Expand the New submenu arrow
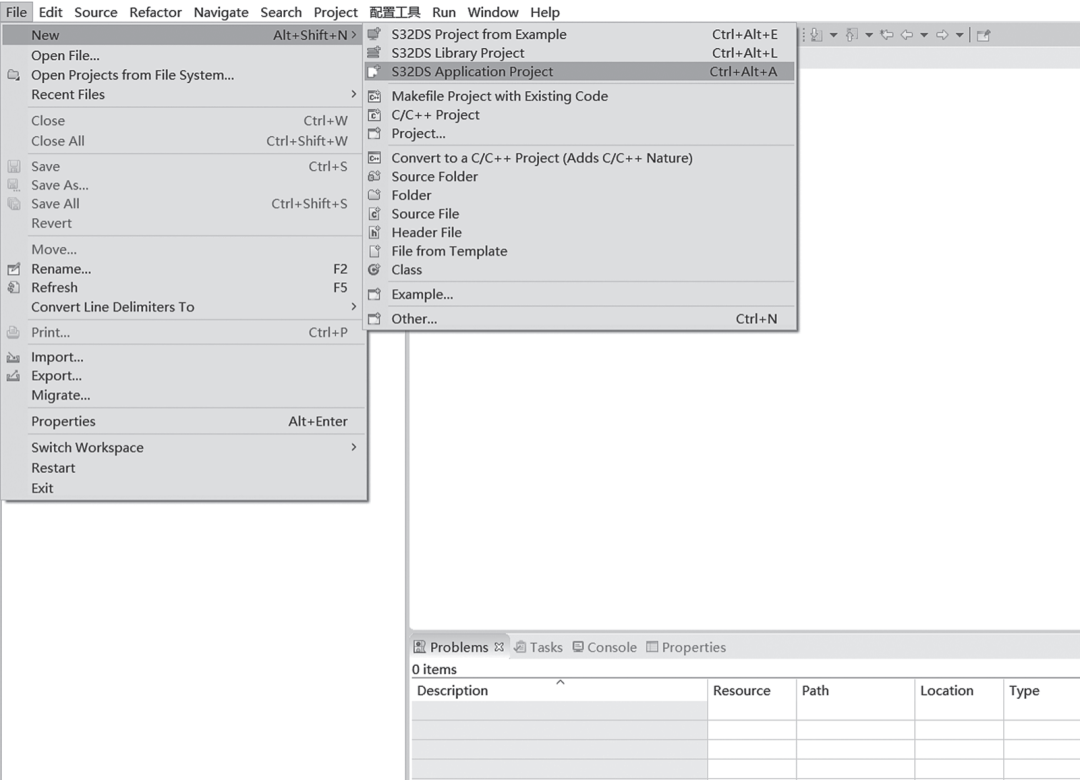Screen dimensions: 1080x780 pos(354,34)
